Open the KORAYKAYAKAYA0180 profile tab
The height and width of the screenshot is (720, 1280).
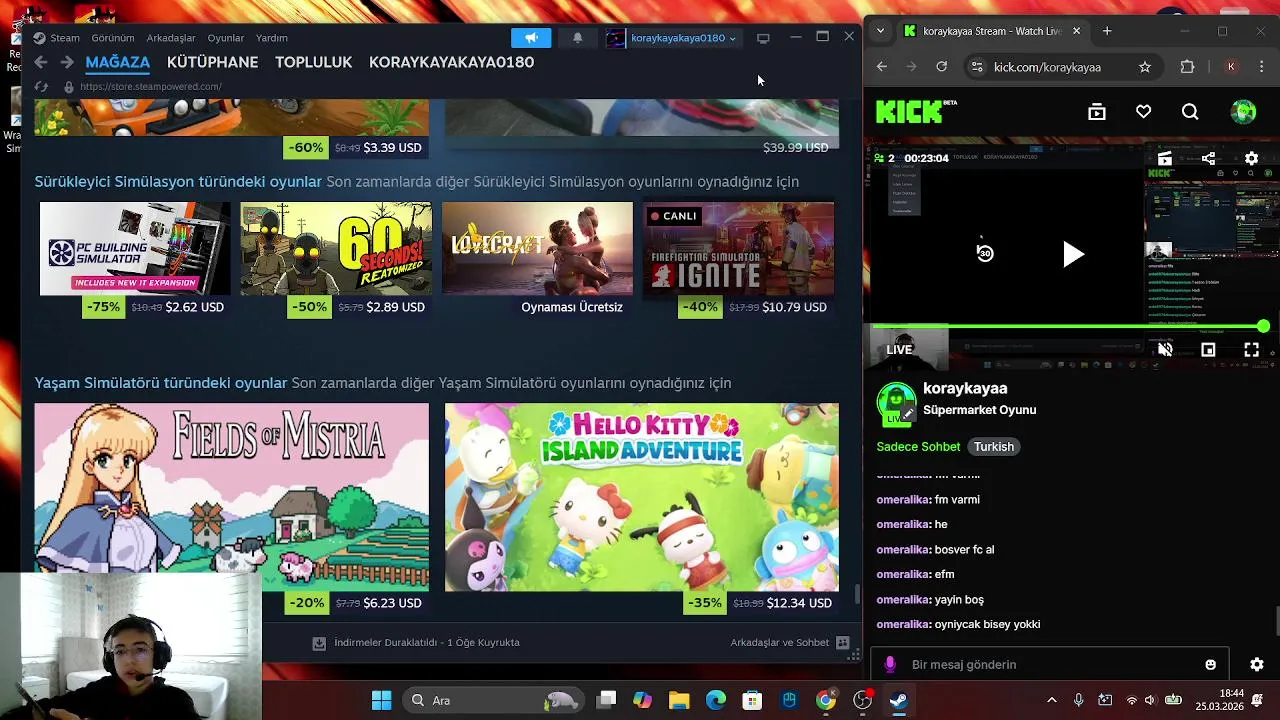451,62
